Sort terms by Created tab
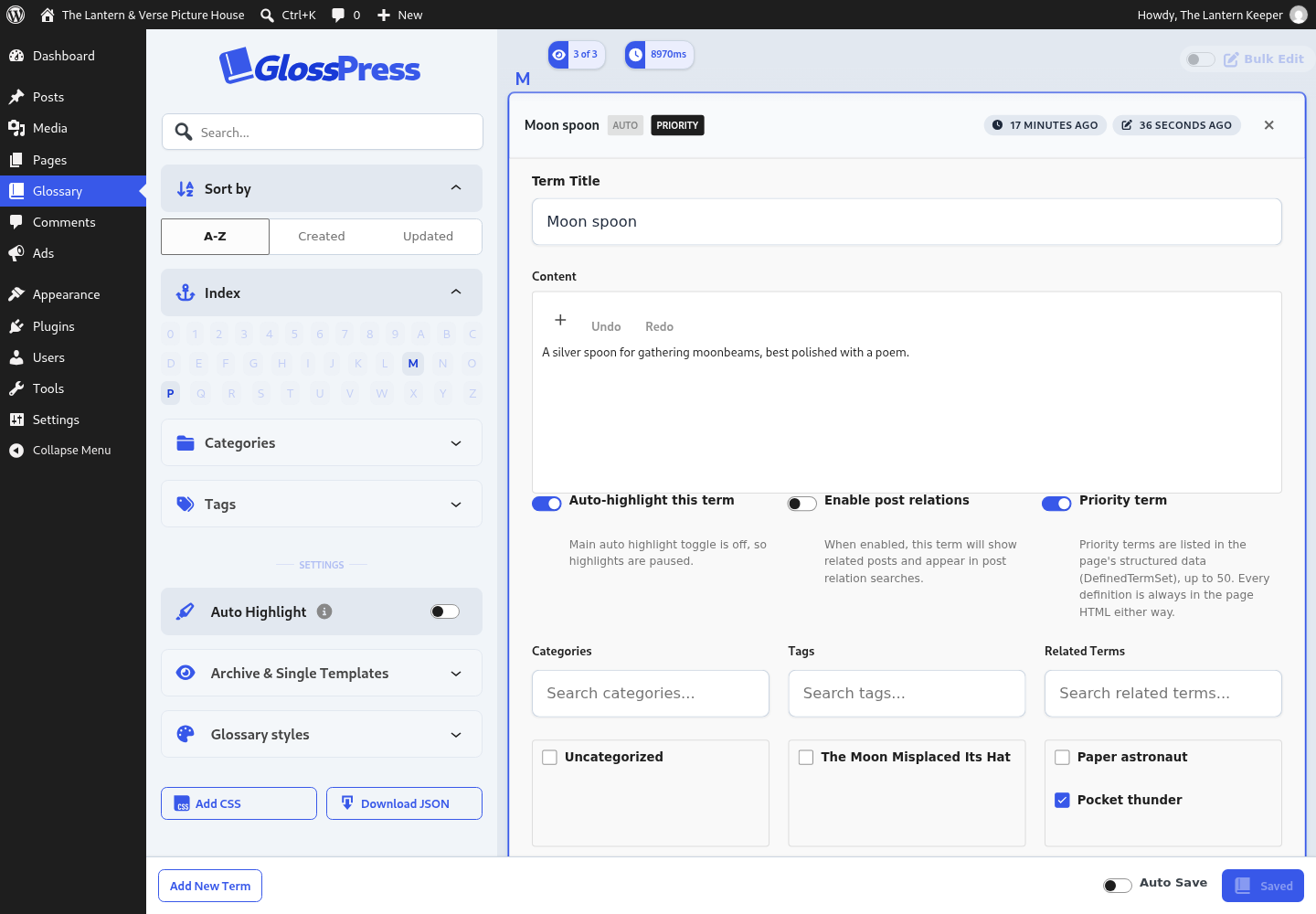1316x914 pixels. [x=322, y=236]
